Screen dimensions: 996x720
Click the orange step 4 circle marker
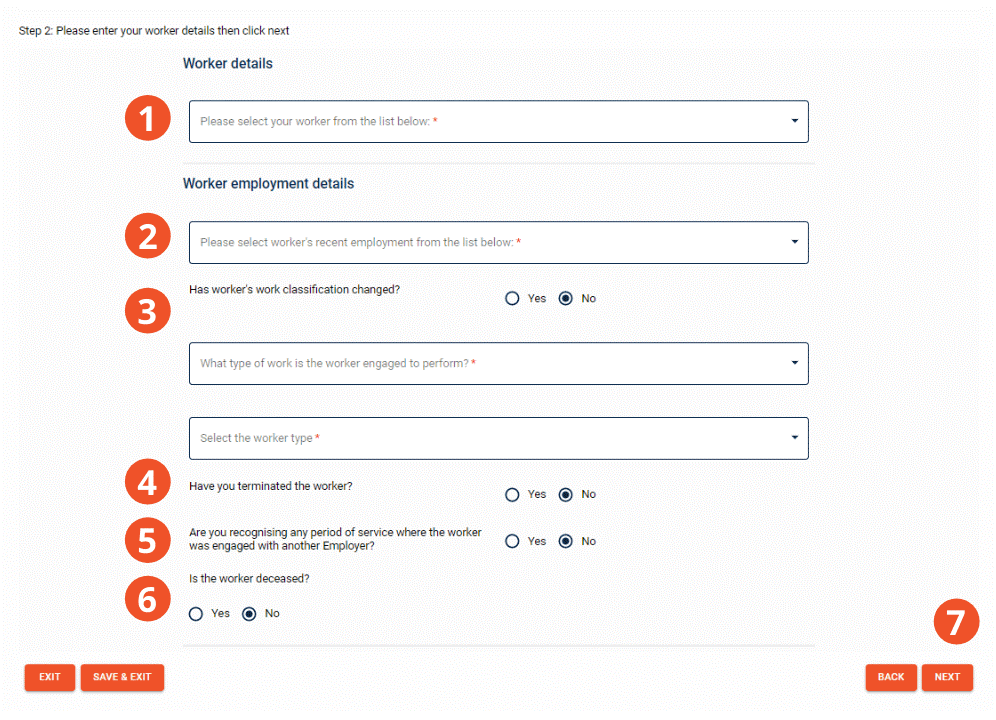(147, 482)
